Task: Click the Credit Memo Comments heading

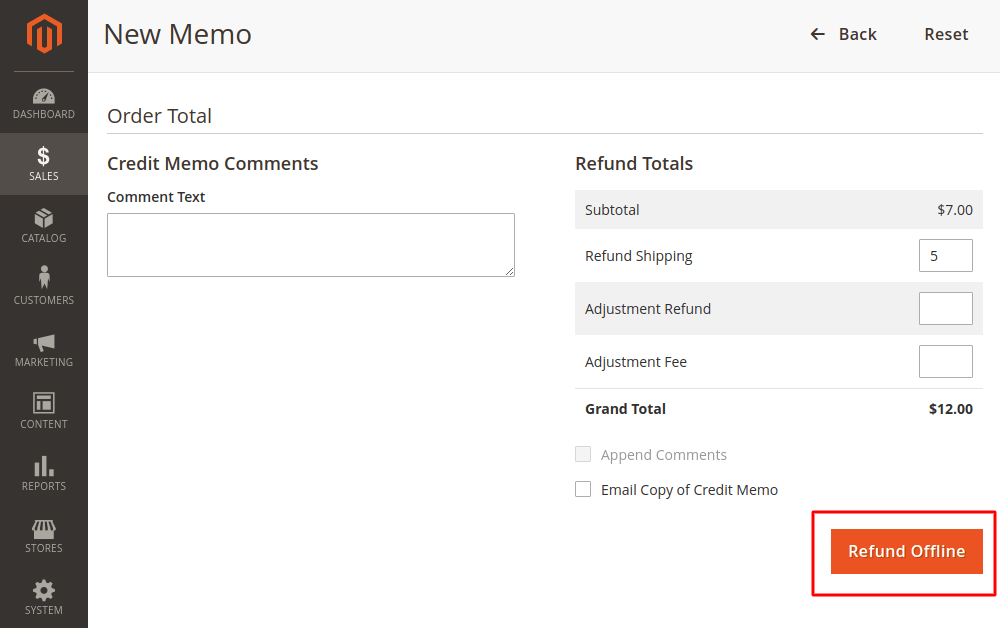Action: pos(212,164)
